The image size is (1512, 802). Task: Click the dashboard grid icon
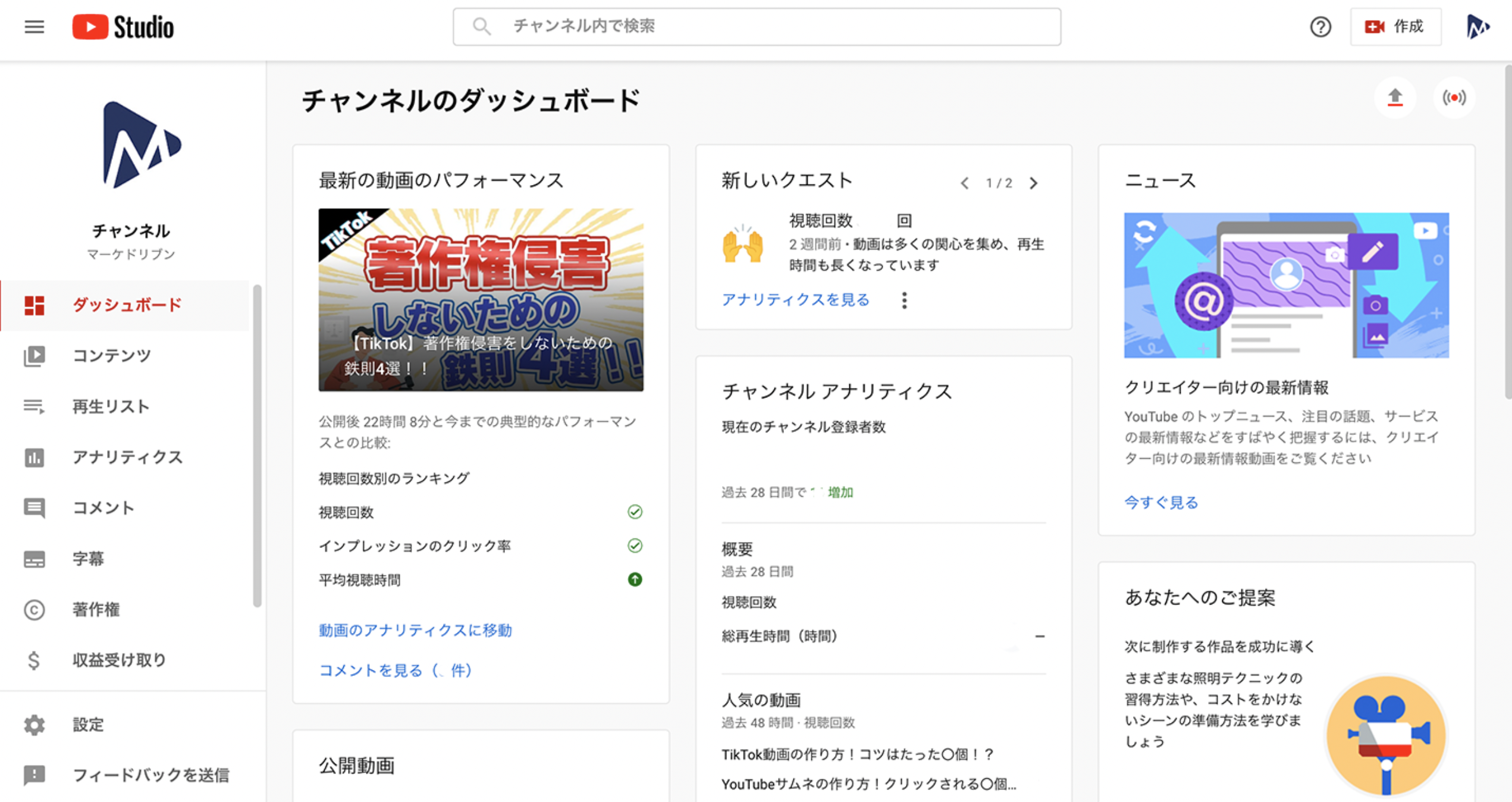[x=34, y=305]
